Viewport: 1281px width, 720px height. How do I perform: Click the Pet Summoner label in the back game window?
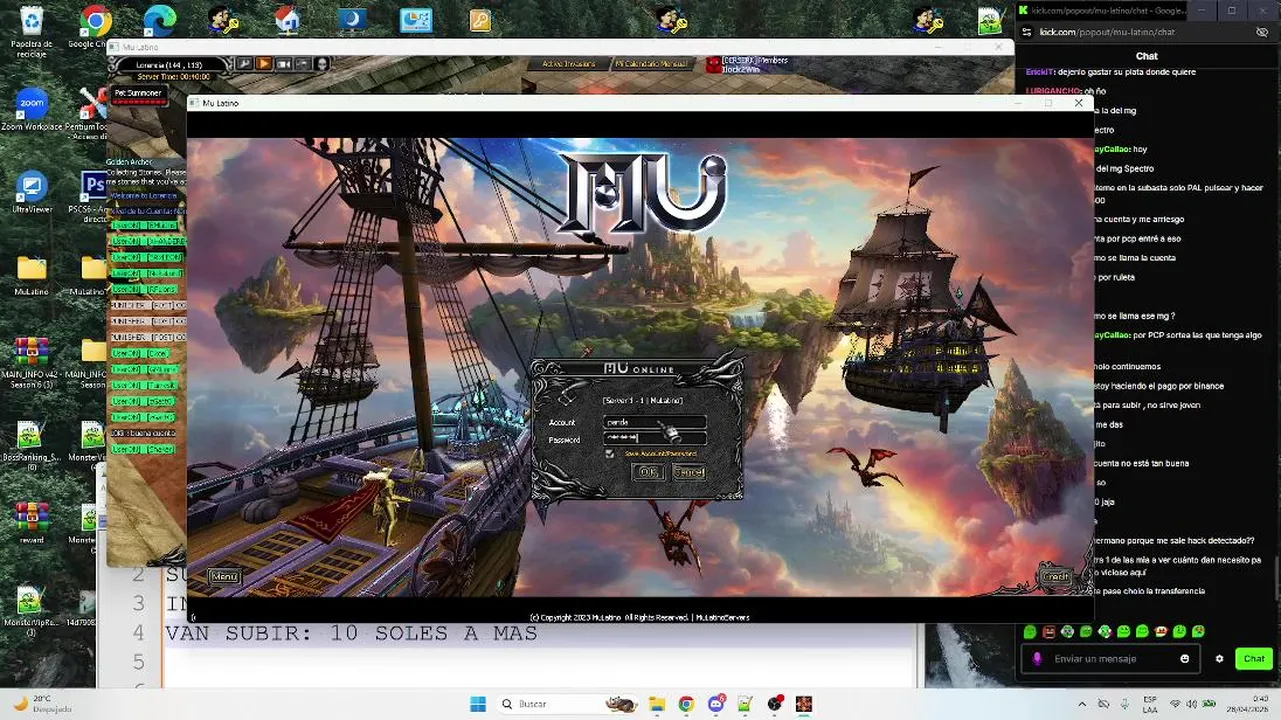pos(138,93)
